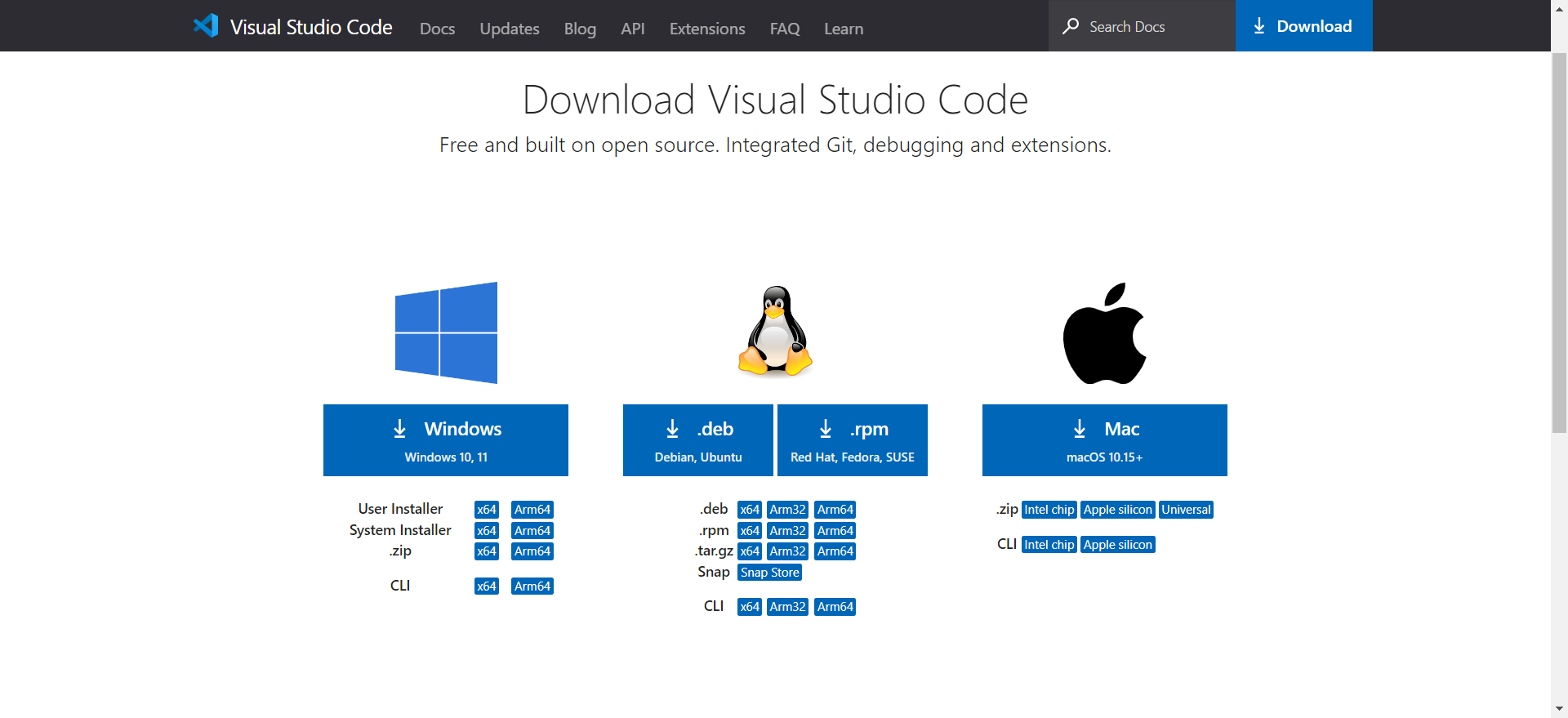Select Mac CLI Apple silicon download
This screenshot has width=1568, height=718.
(1118, 545)
